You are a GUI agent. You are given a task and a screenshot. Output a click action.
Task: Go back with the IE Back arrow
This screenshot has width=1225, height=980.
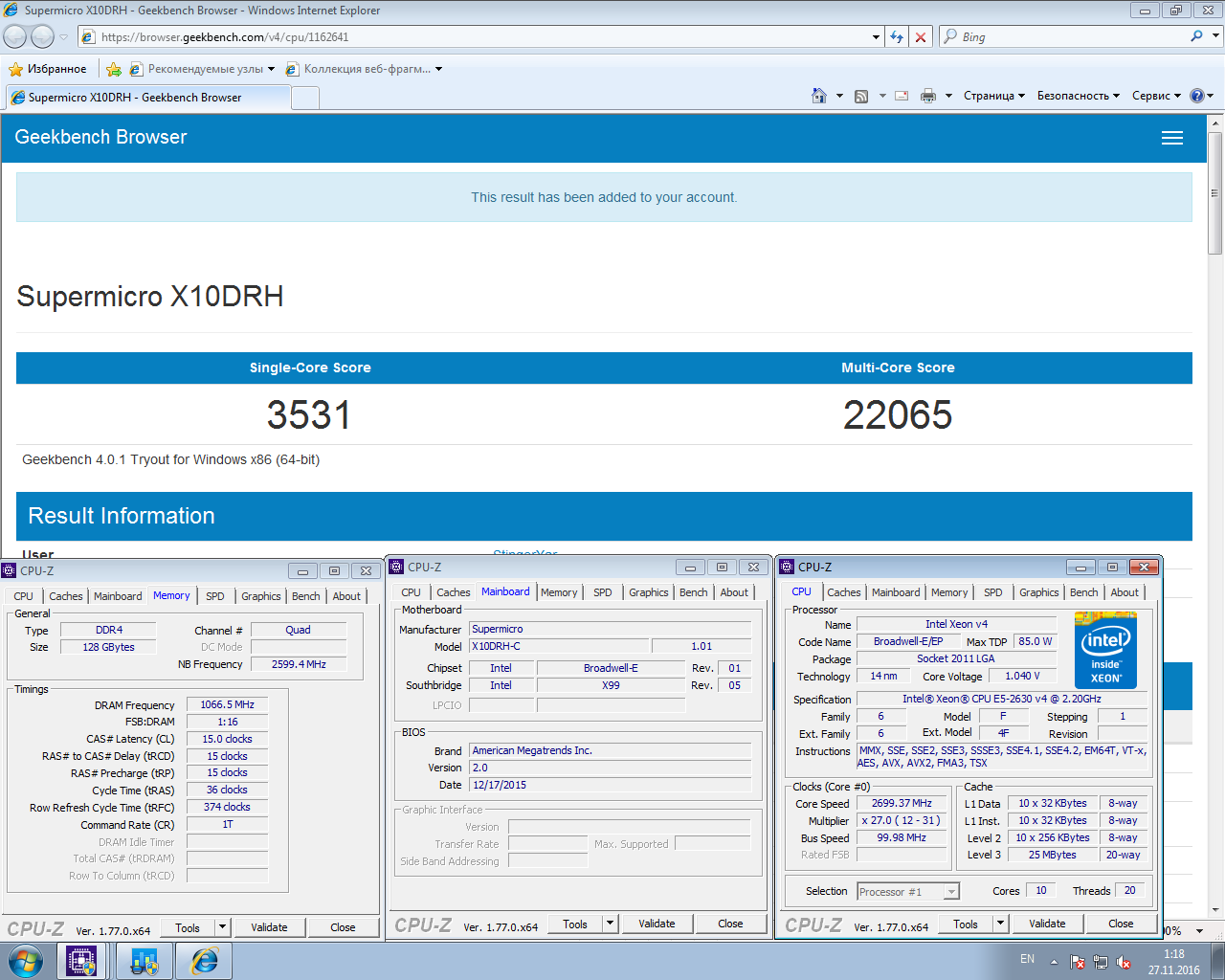(15, 36)
